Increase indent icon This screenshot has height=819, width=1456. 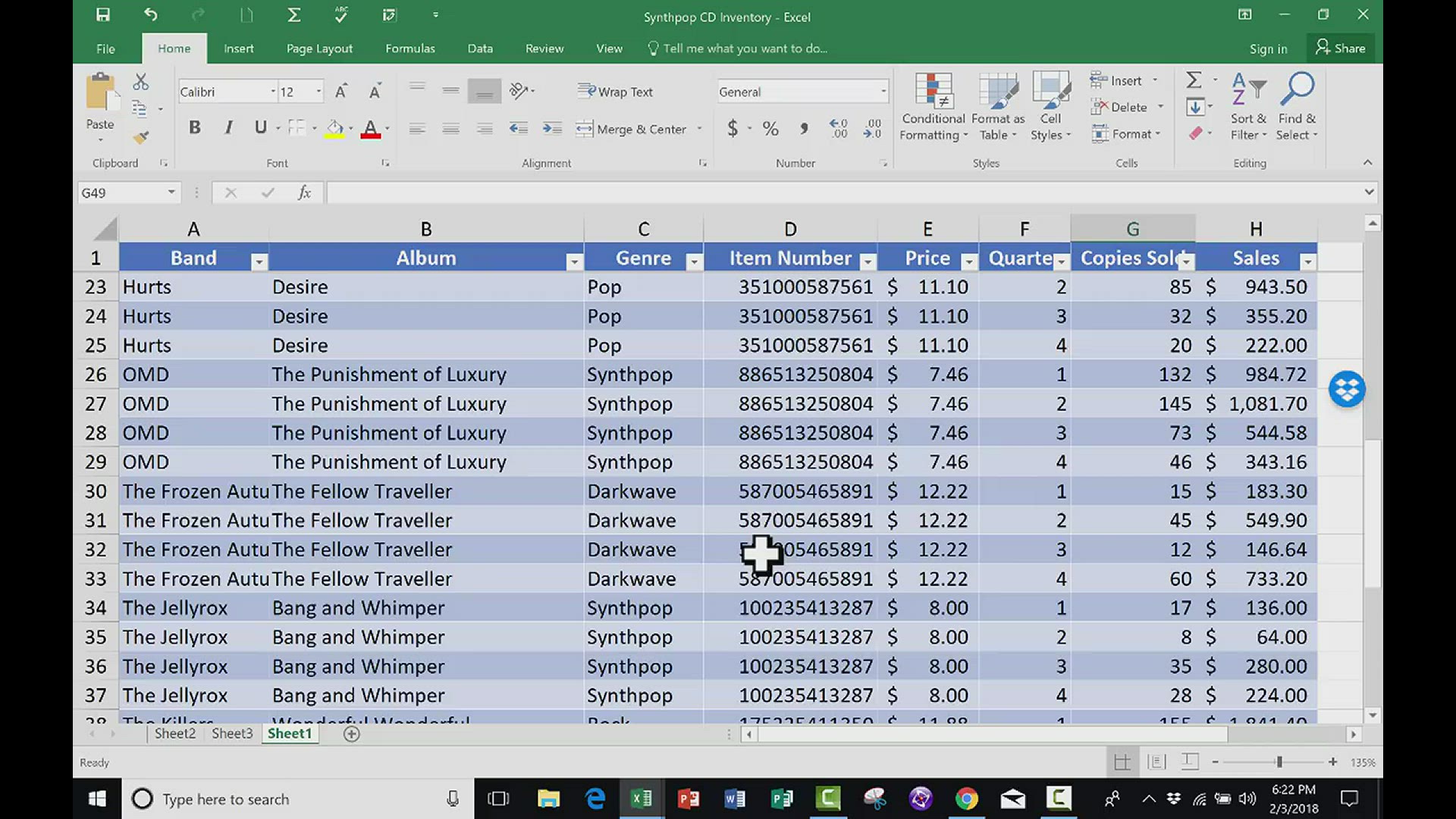click(x=552, y=129)
